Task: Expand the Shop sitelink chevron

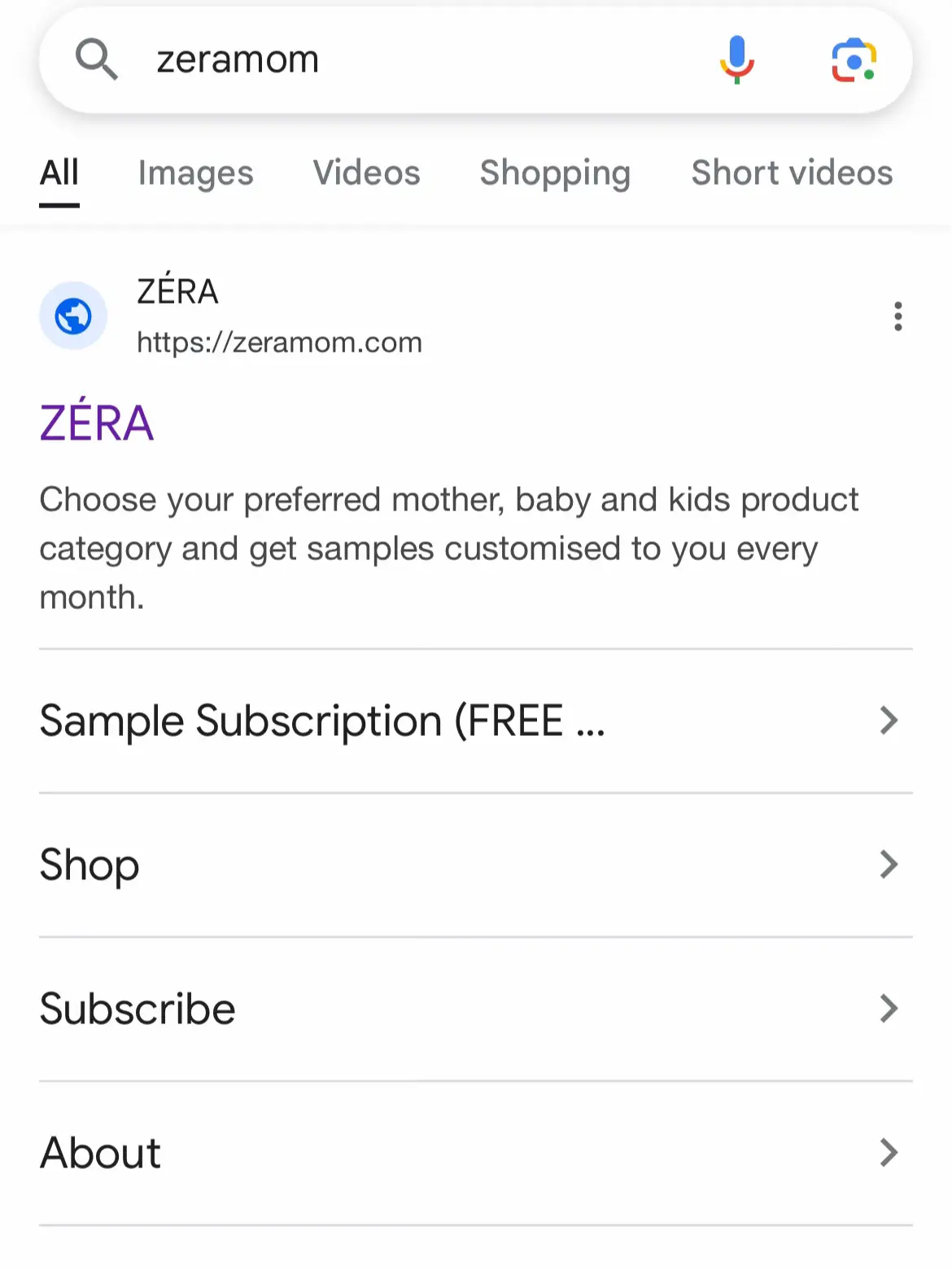Action: 889,865
